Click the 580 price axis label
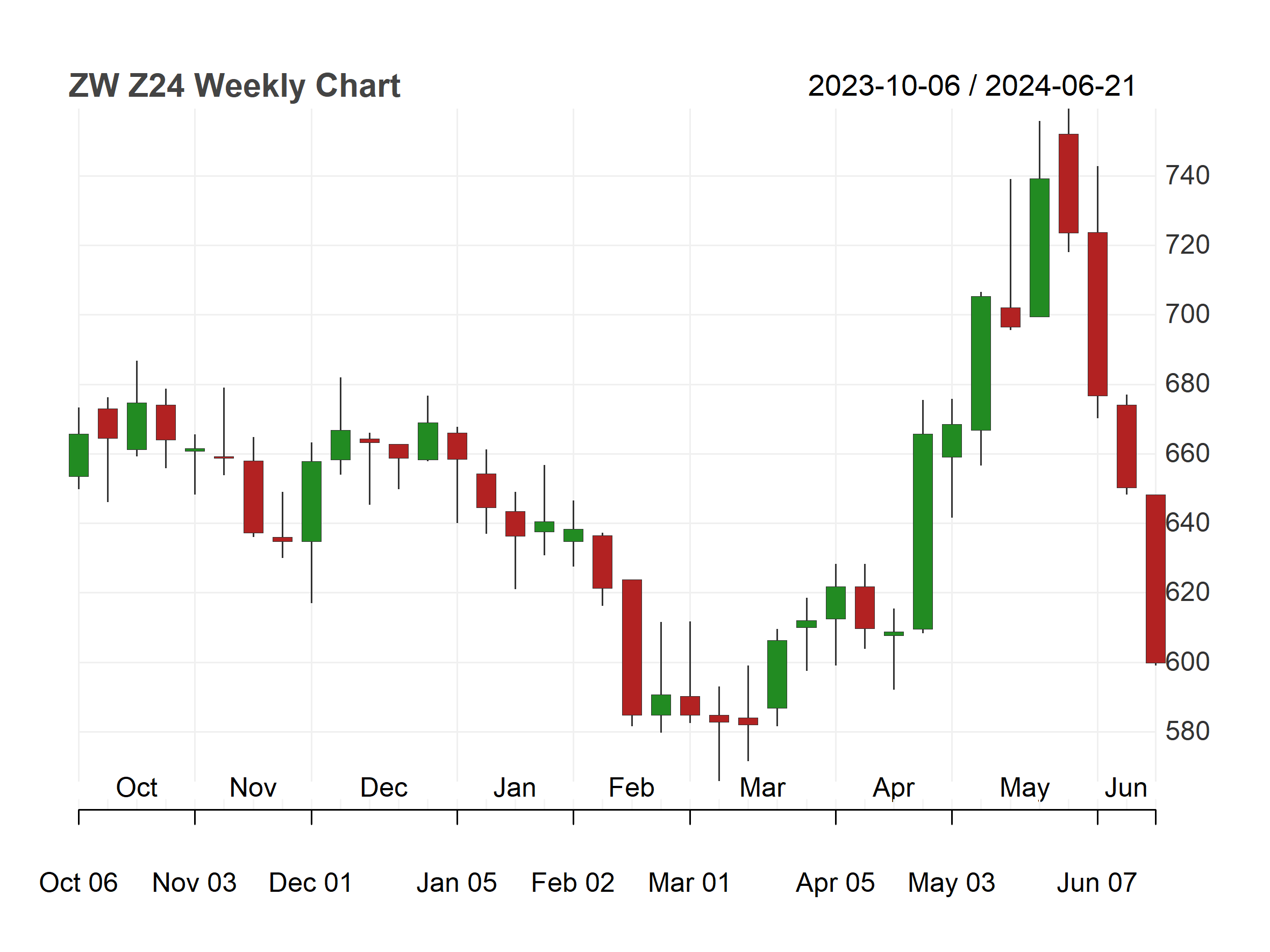Viewport: 1270px width, 952px height. [1187, 732]
